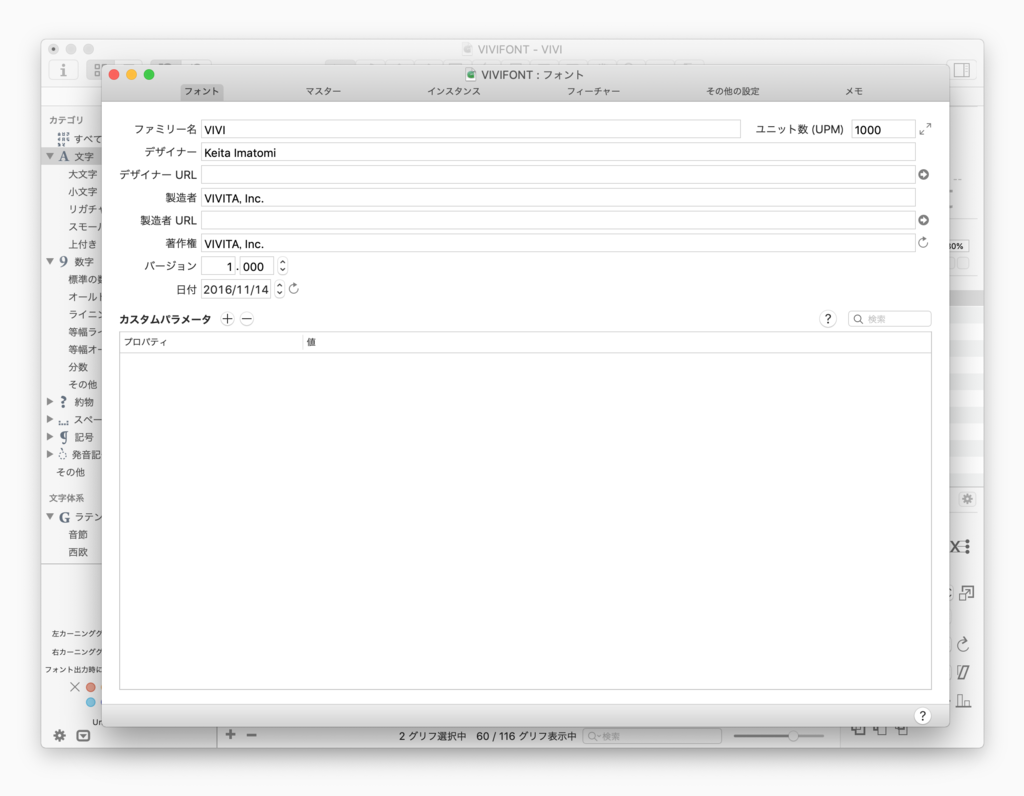
Task: Select 上付き in the sidebar
Action: [x=83, y=244]
